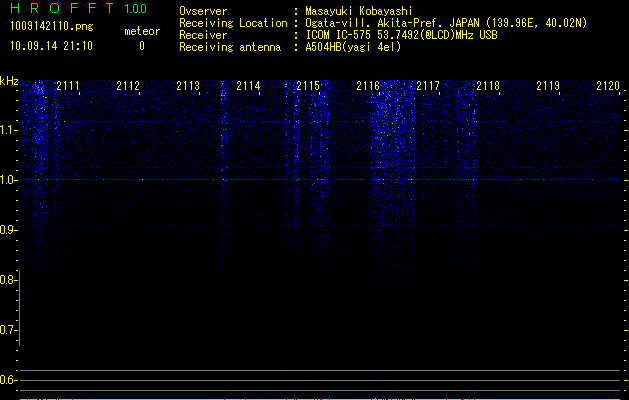Image resolution: width=629 pixels, height=400 pixels.
Task: Click the Receiver label
Action: (x=203, y=35)
